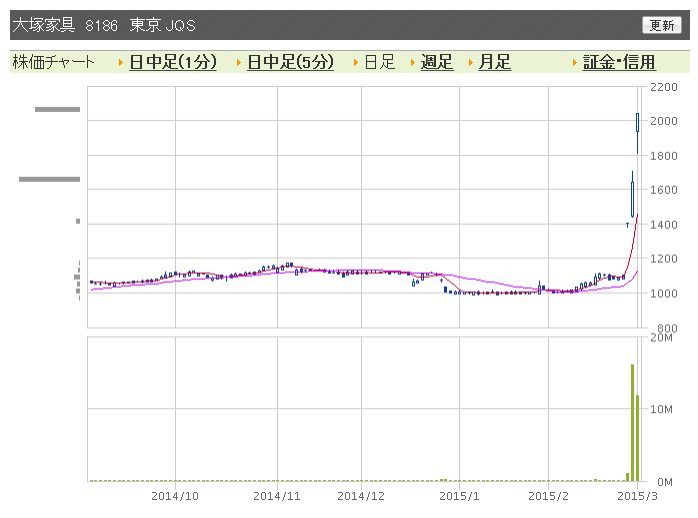Click the 1400 price axis label
The width and height of the screenshot is (698, 518).
(664, 225)
